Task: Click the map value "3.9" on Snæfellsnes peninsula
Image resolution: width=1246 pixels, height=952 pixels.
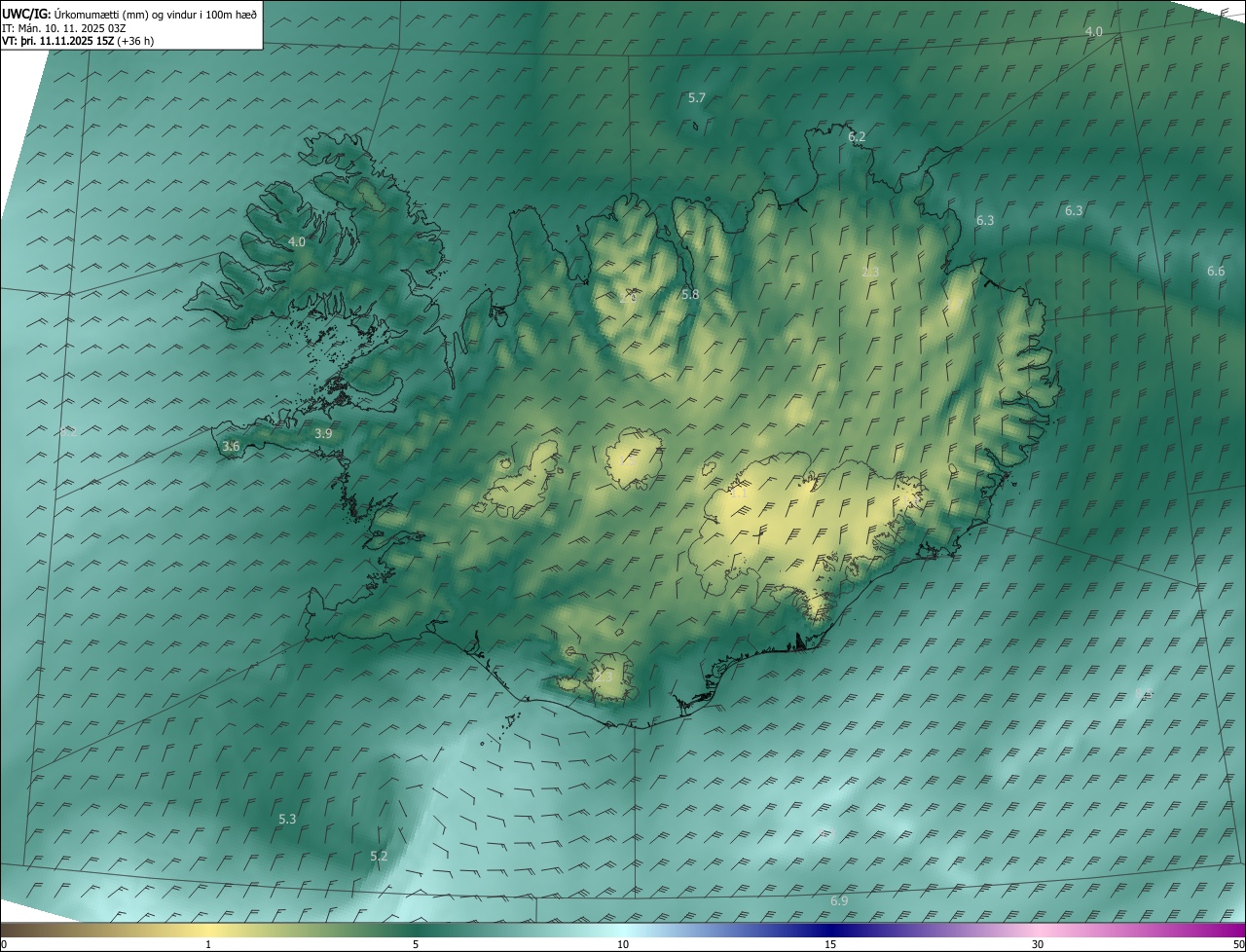Action: 323,433
